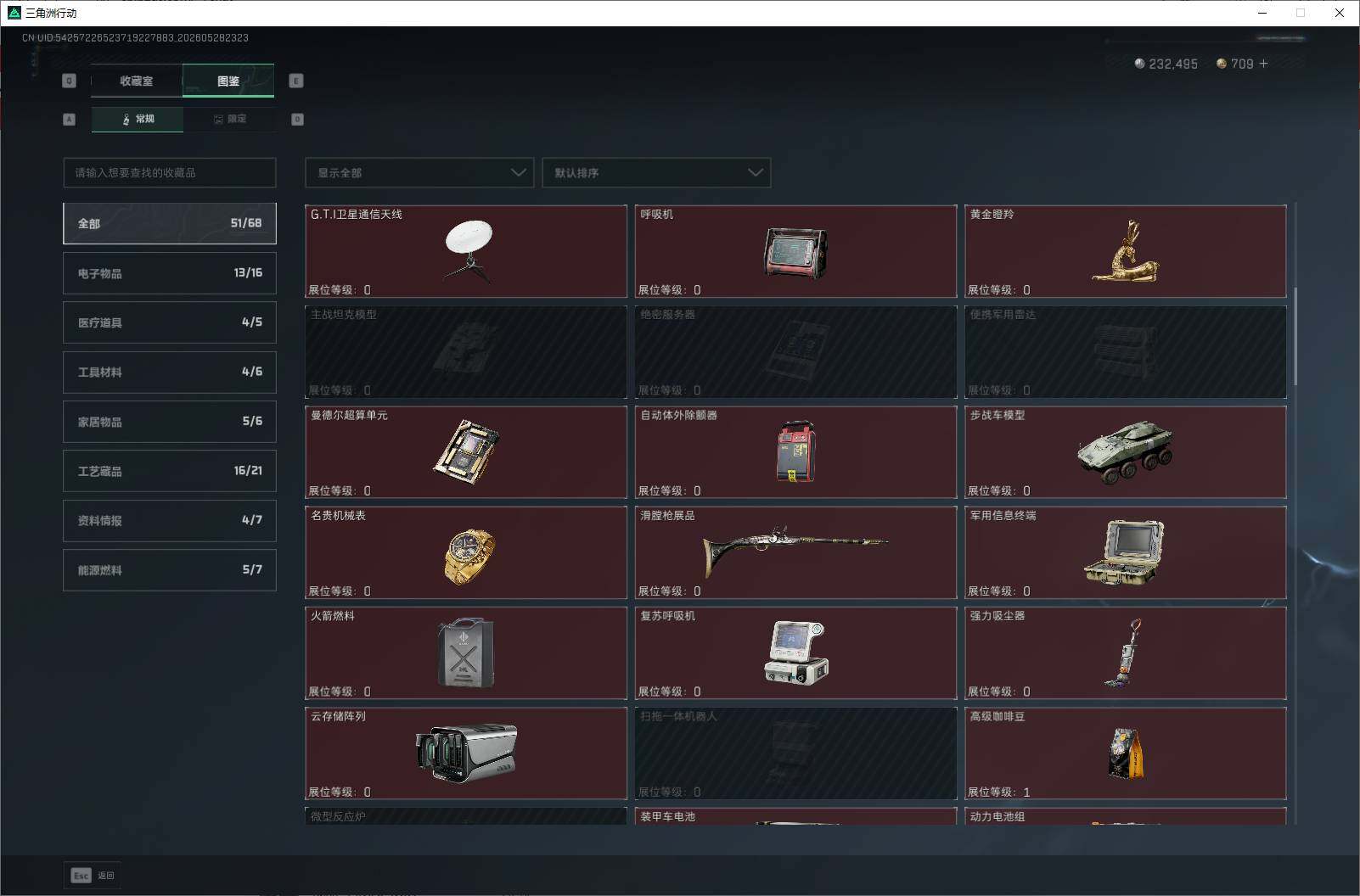Screen dimensions: 1360x896
Task: Open the infantry fighting vehicle model
Action: [x=1125, y=452]
